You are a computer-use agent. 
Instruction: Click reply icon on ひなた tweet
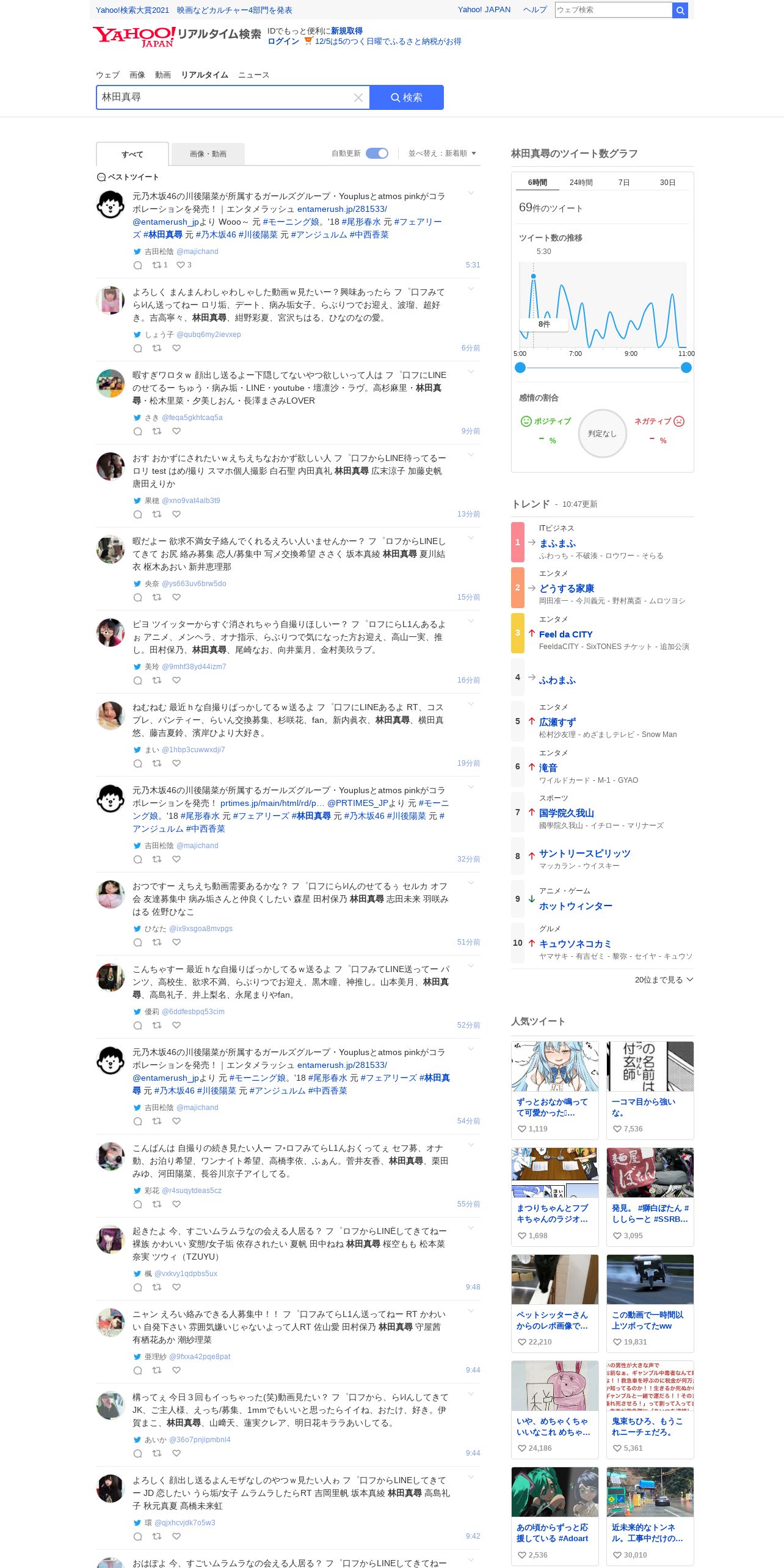pos(138,942)
